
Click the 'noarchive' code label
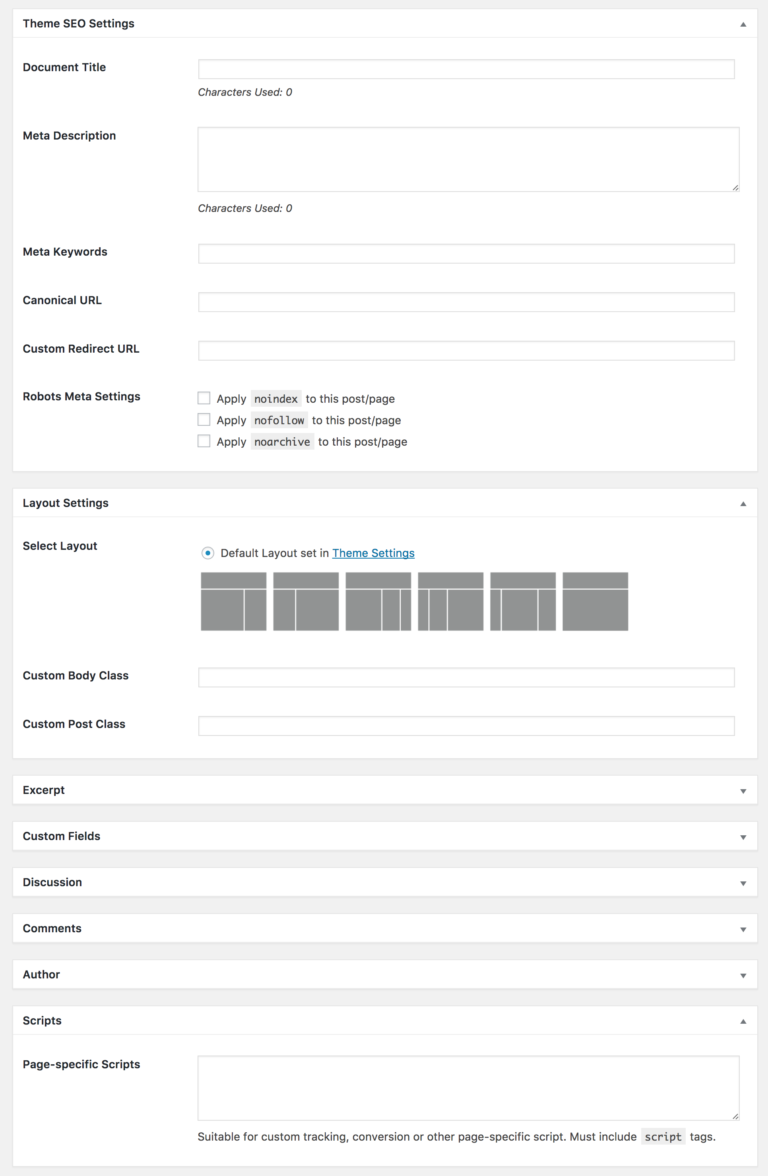click(282, 442)
